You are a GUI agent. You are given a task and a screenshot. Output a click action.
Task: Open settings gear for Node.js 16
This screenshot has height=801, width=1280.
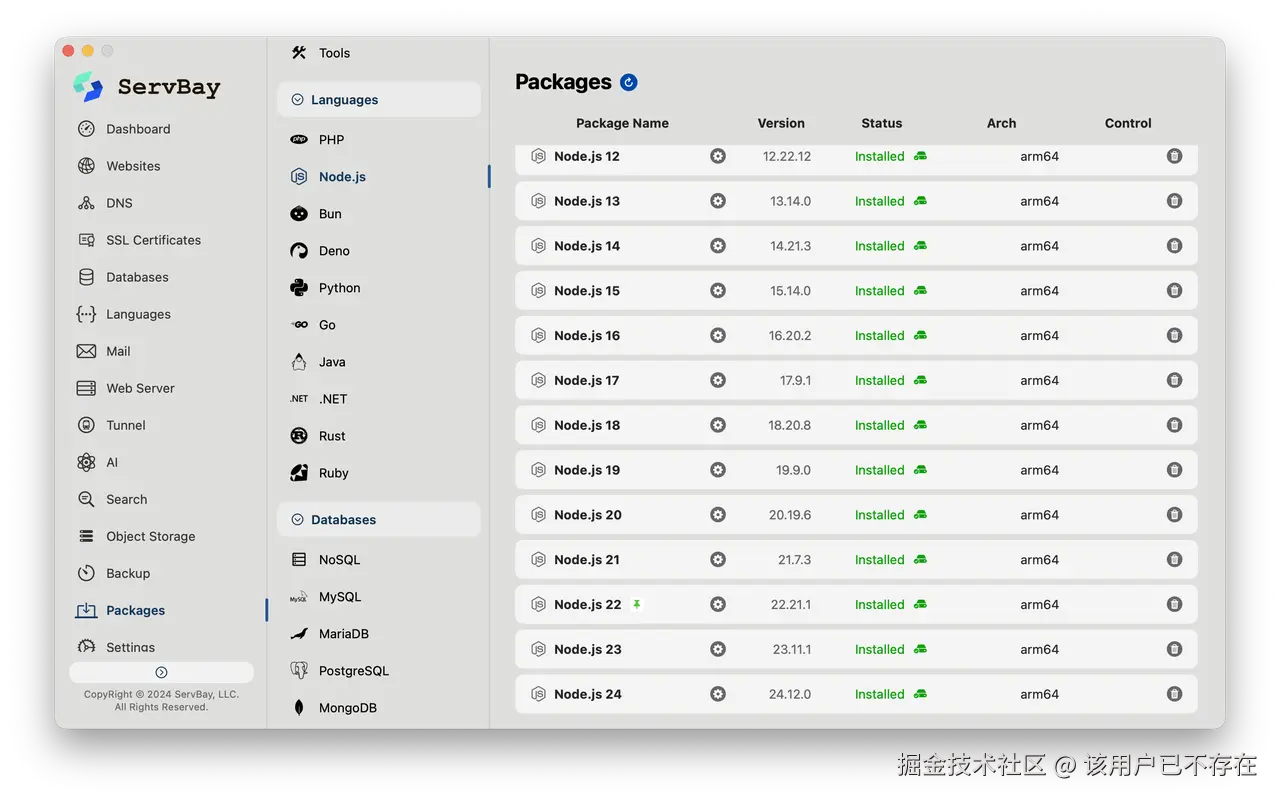[x=718, y=336]
